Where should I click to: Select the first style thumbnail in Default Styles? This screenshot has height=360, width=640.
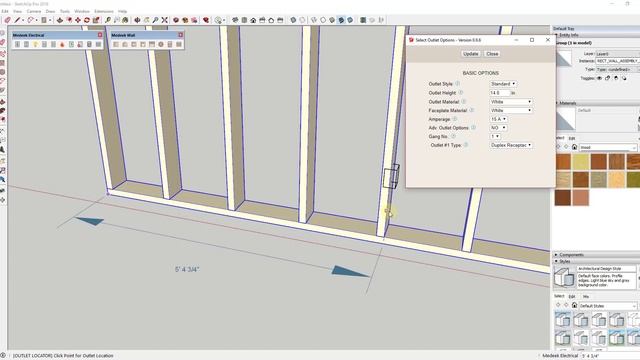(x=563, y=320)
